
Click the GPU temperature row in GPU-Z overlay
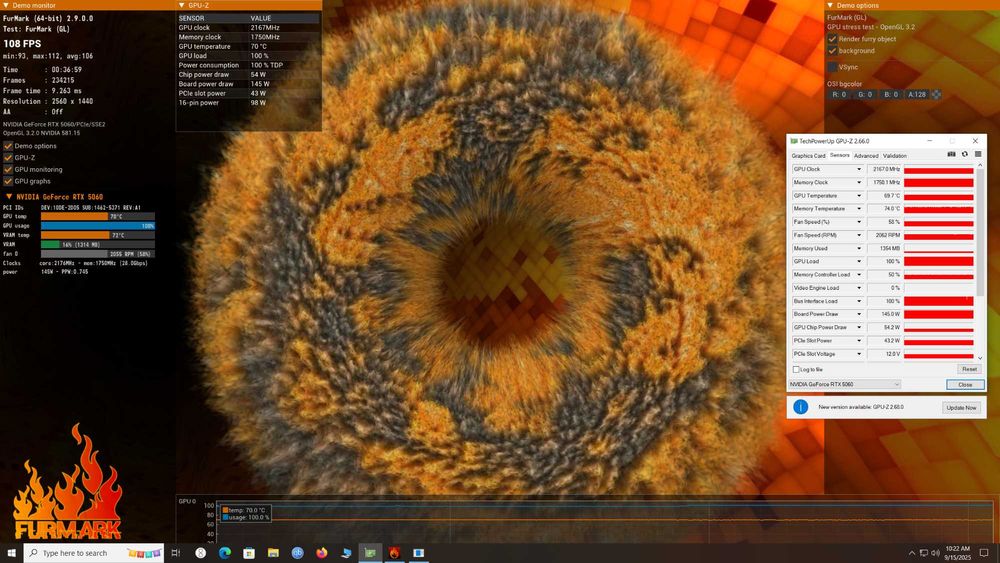click(x=248, y=47)
